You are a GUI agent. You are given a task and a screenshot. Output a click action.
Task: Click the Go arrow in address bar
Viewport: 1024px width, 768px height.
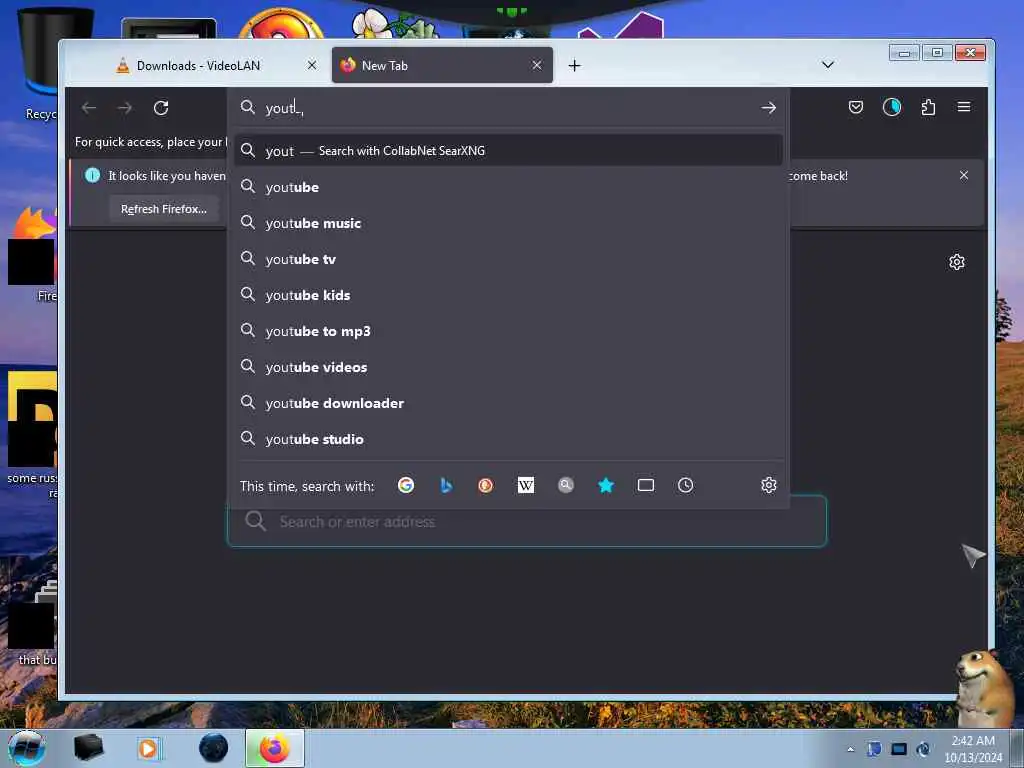point(769,108)
